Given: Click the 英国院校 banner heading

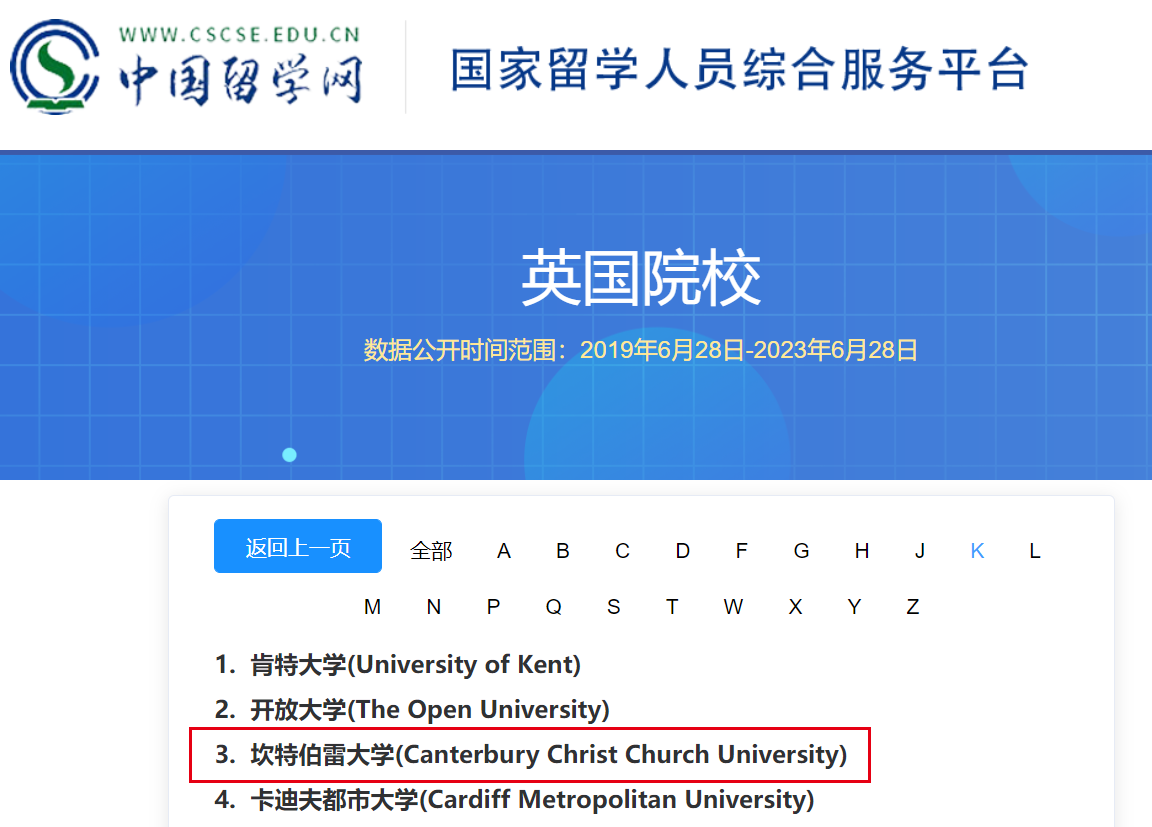Looking at the screenshot, I should 641,278.
